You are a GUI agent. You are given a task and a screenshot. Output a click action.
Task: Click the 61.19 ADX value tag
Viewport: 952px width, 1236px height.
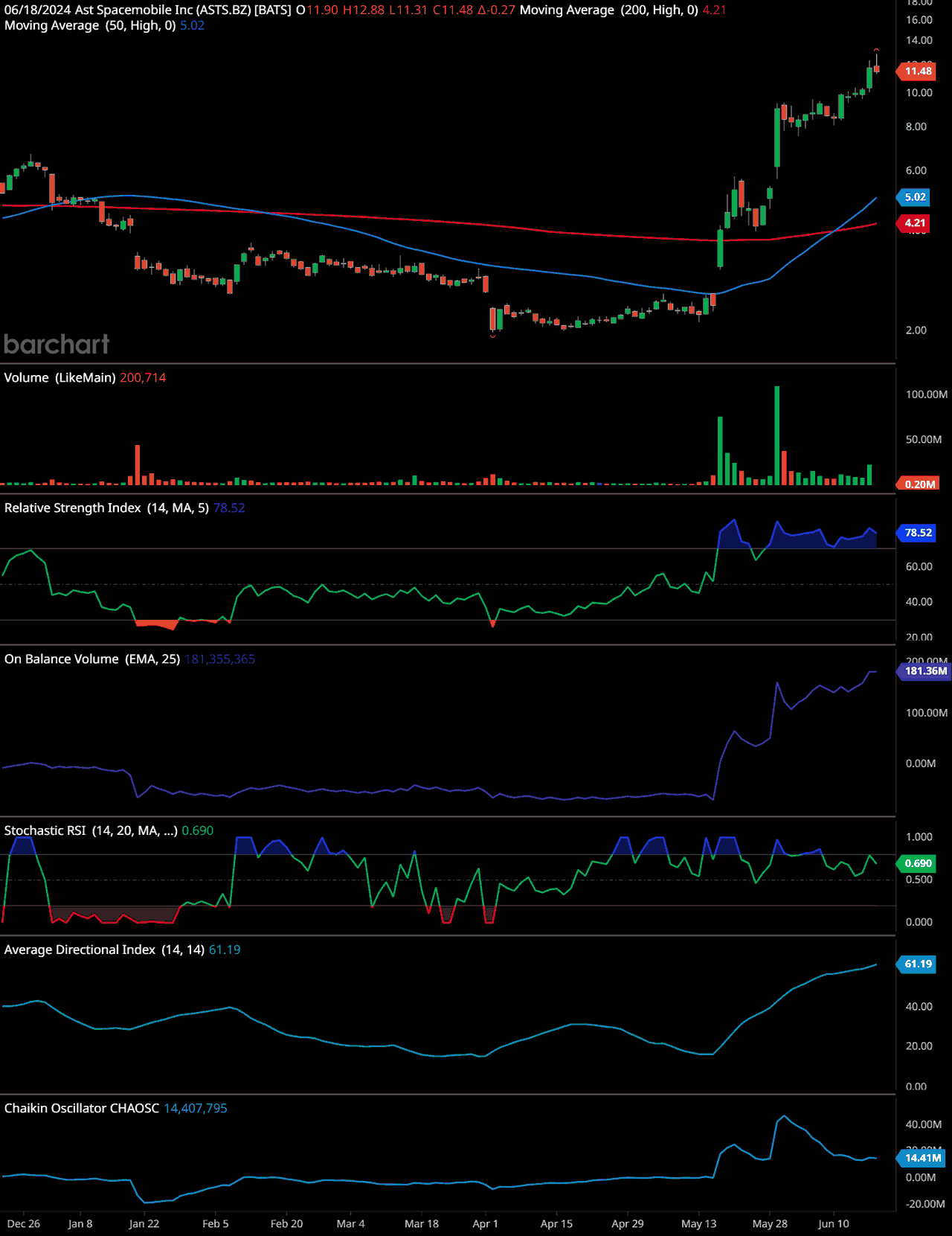918,964
